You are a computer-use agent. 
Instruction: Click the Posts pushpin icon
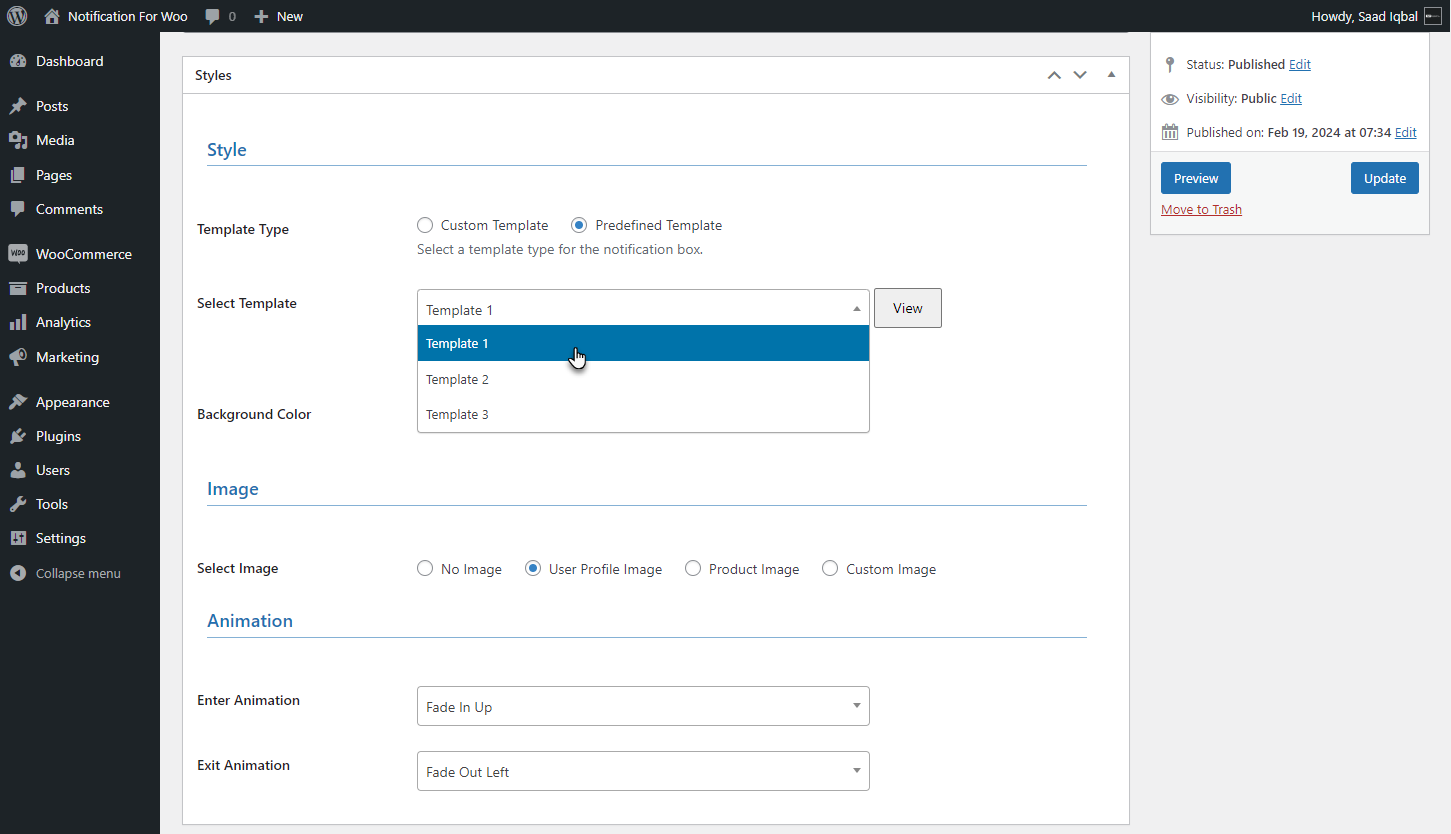click(x=18, y=106)
